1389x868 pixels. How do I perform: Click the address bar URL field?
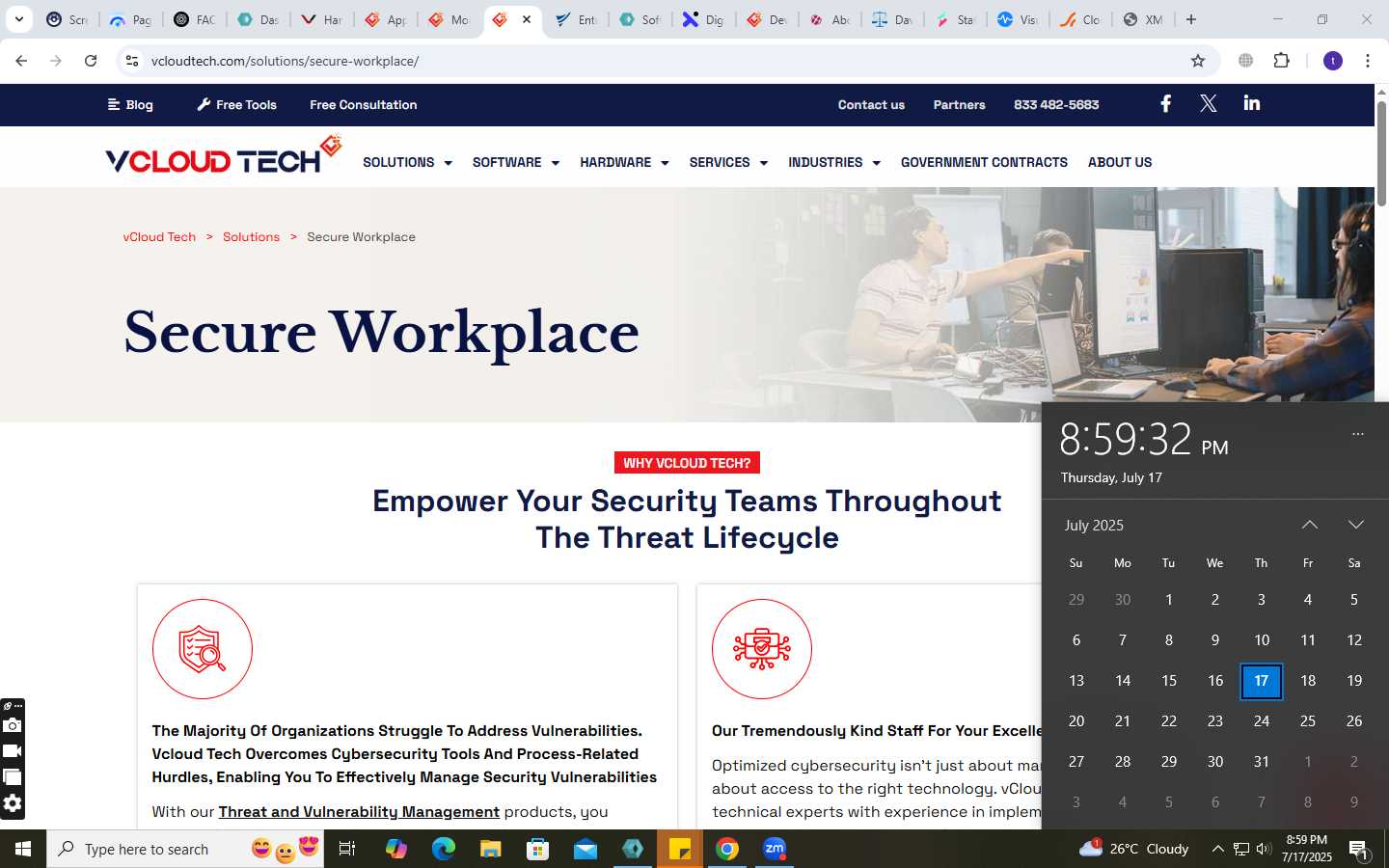click(x=666, y=61)
